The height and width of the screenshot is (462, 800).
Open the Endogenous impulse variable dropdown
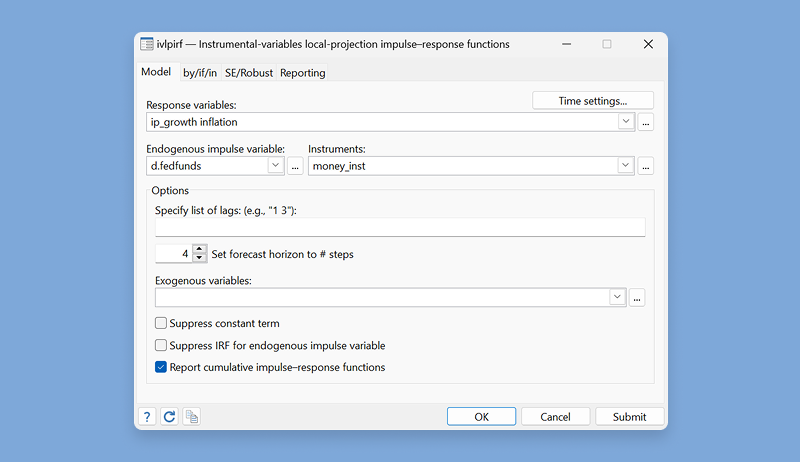276,166
